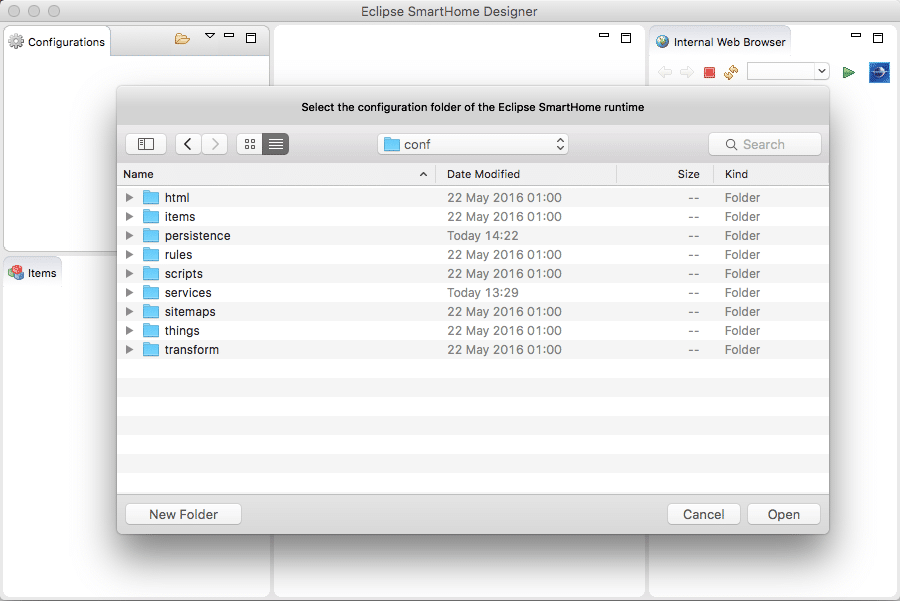Expand the items folder triangle
900x601 pixels.
(x=129, y=216)
